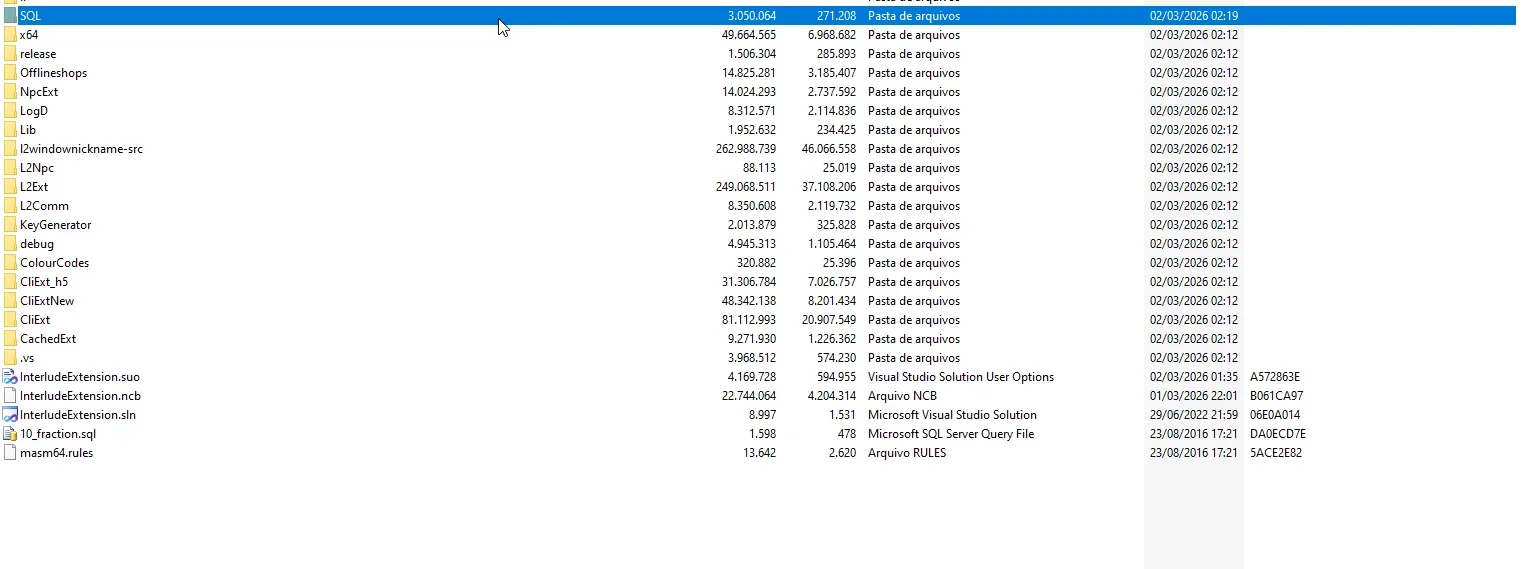The width and height of the screenshot is (1528, 569).
Task: Click the CachedExt folder icon
Action: [x=10, y=339]
